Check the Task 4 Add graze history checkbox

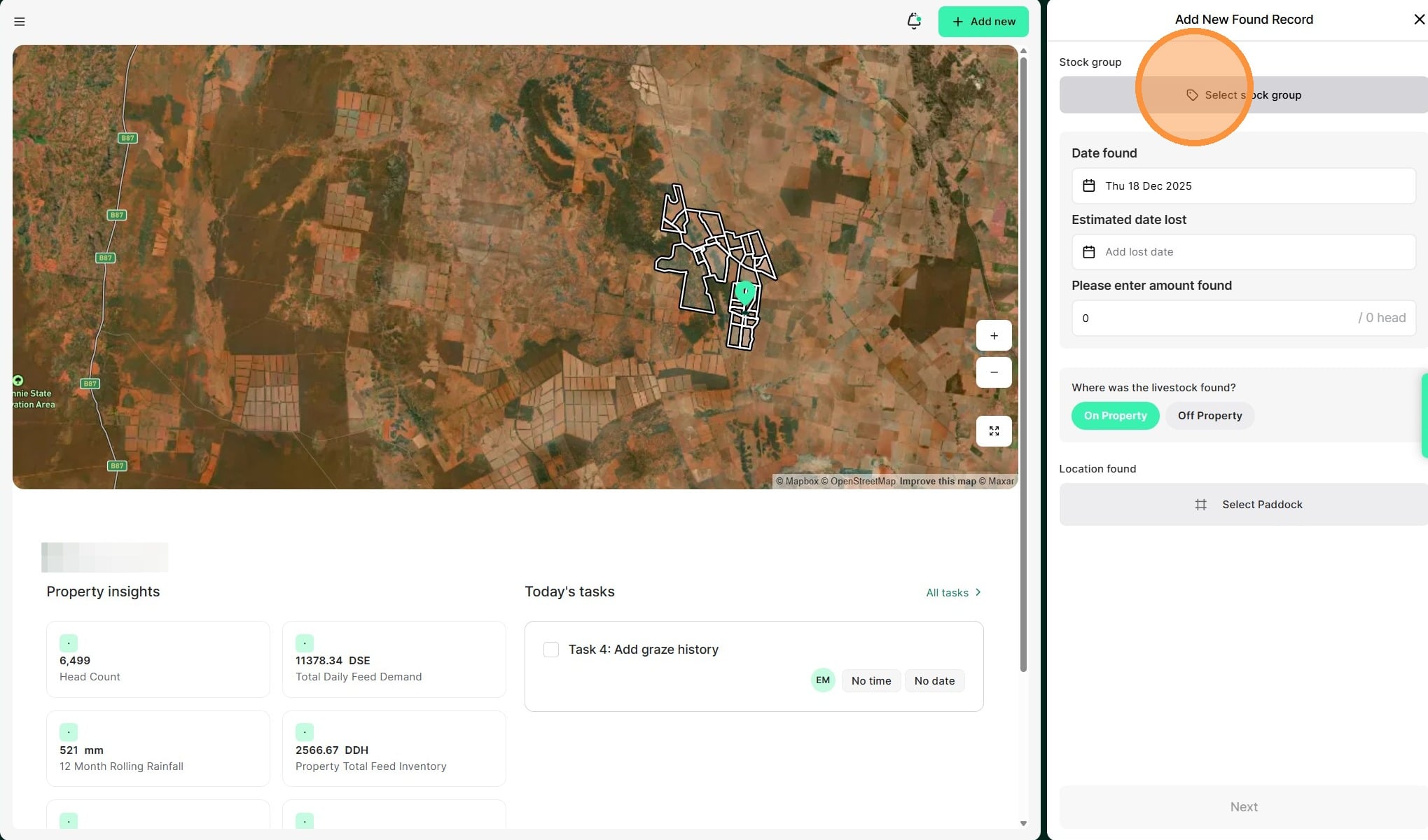pos(551,650)
